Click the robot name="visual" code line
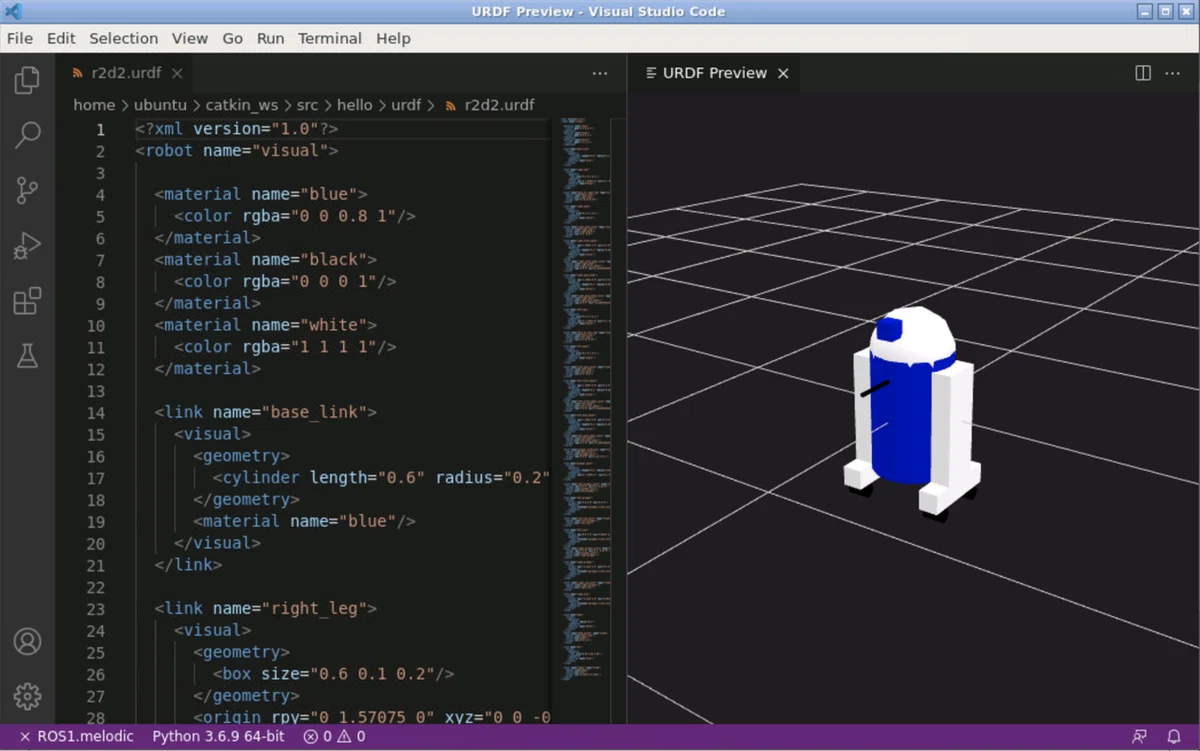This screenshot has height=751, width=1200. click(x=237, y=151)
